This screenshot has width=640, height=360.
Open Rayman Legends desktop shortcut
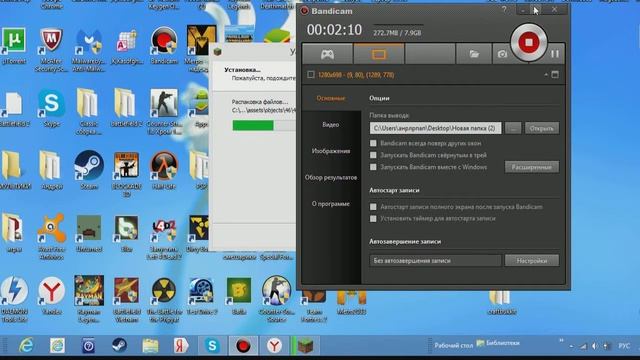pos(89,298)
